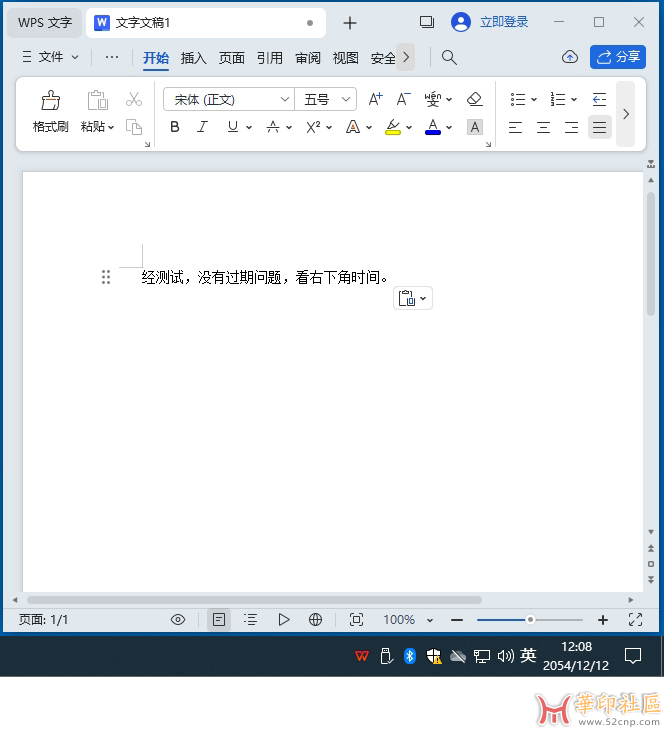Toggle underline formatting
Image resolution: width=664 pixels, height=729 pixels.
[x=233, y=127]
